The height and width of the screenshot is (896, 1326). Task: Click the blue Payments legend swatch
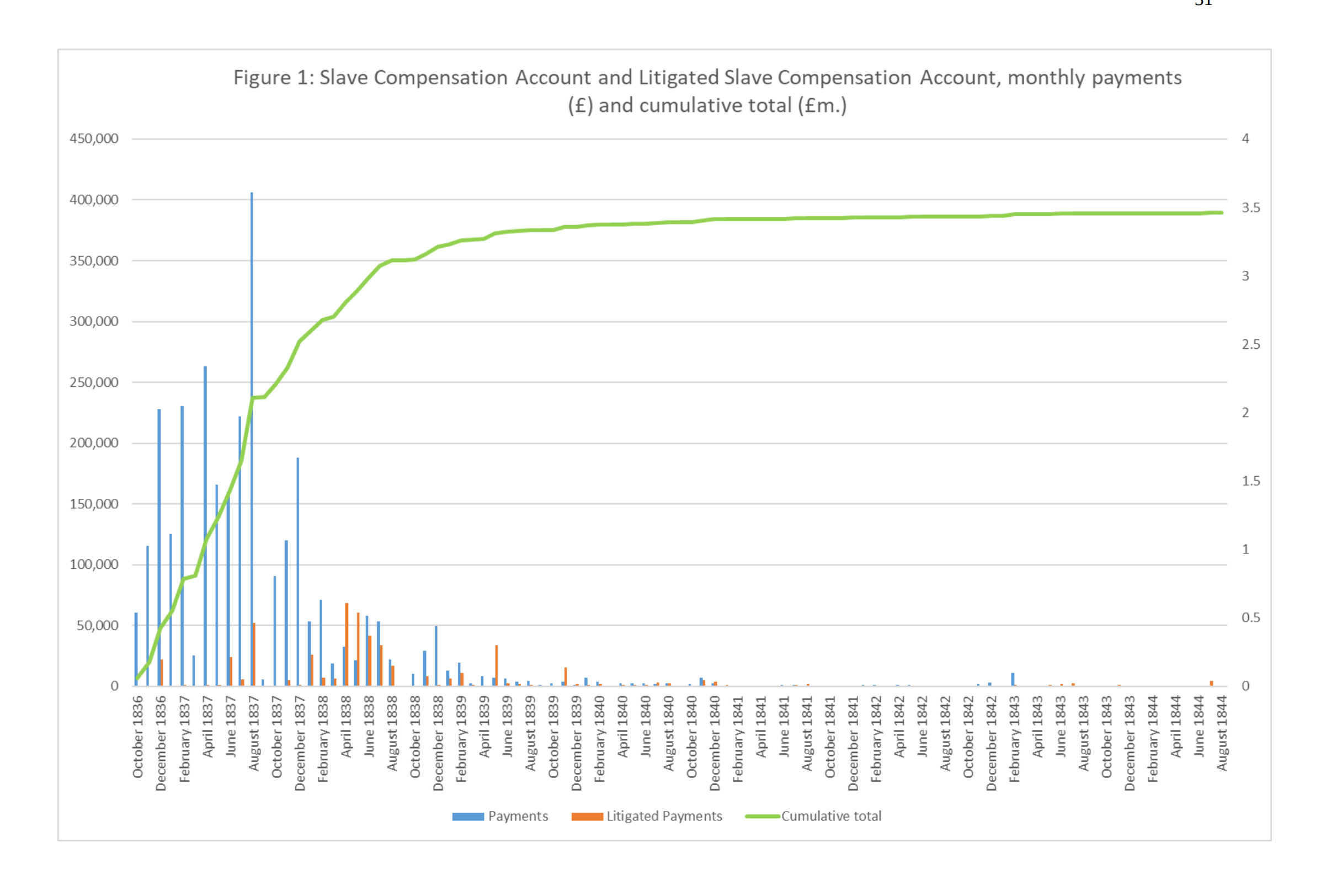tap(467, 816)
